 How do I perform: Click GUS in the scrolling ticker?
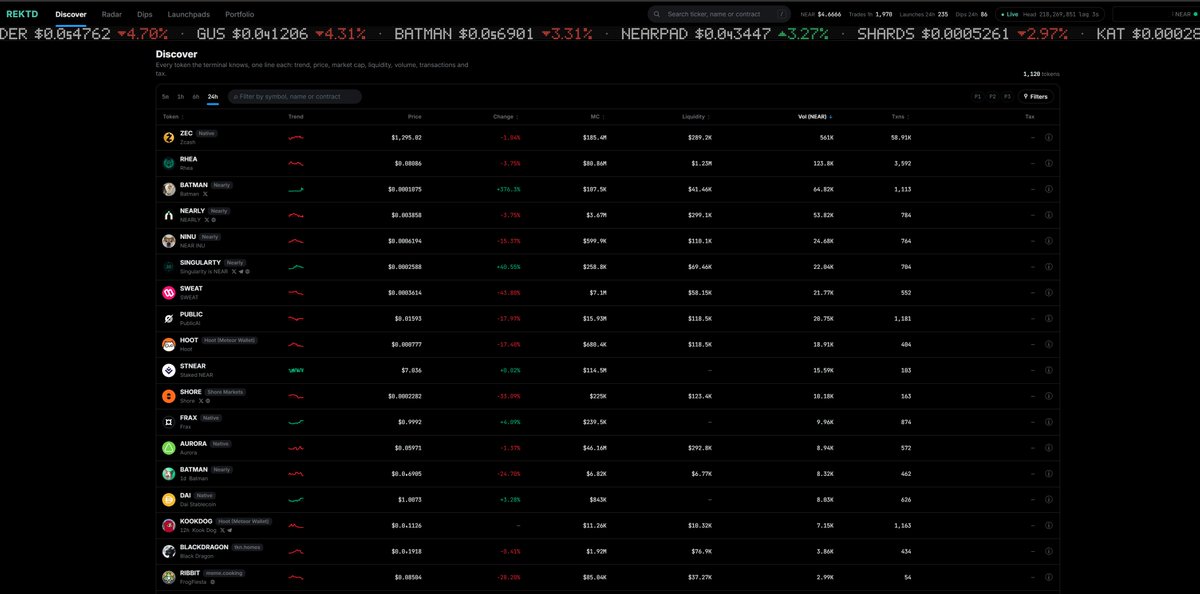coord(211,34)
